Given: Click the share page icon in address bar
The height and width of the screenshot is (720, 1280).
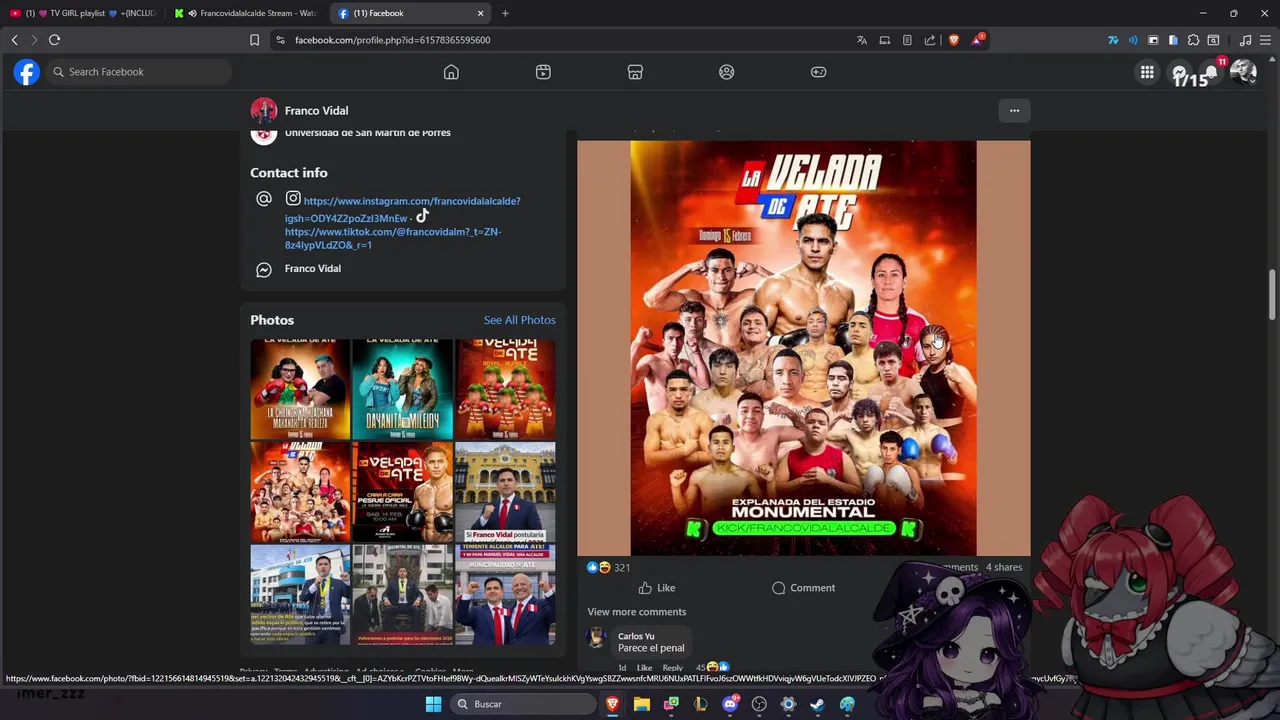Looking at the screenshot, I should pyautogui.click(x=930, y=40).
